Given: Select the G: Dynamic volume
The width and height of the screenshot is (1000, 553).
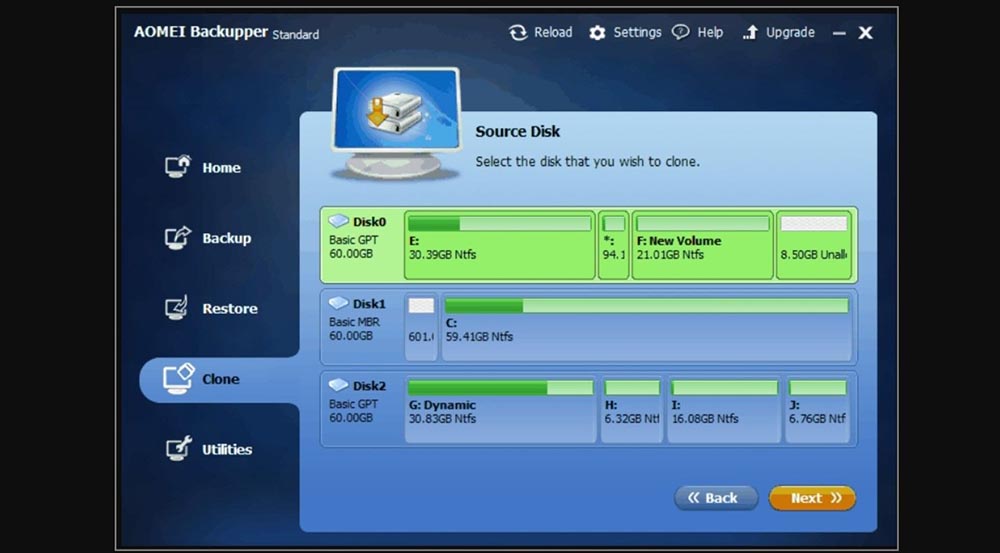Looking at the screenshot, I should pos(499,410).
